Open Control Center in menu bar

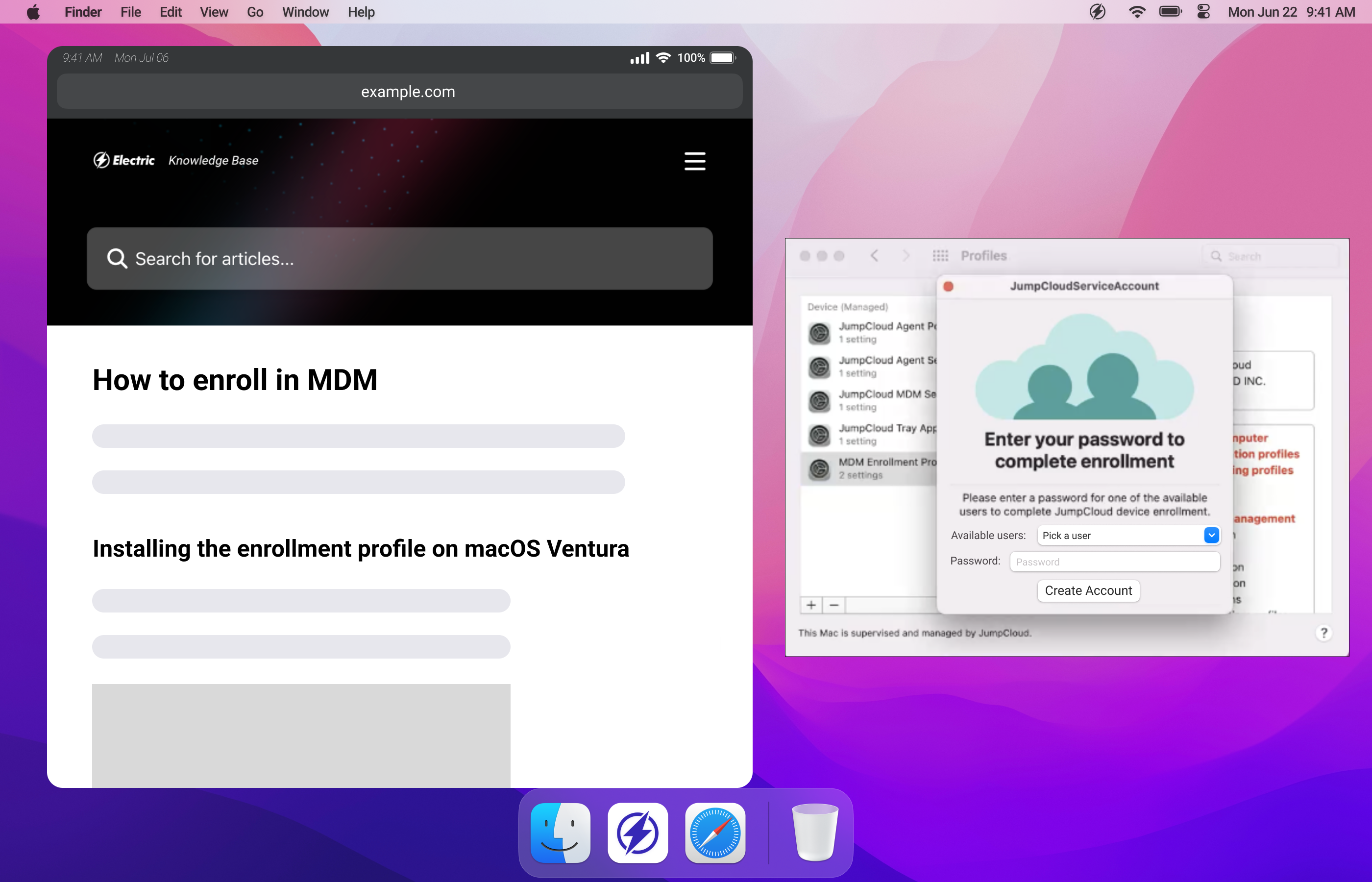(1203, 12)
